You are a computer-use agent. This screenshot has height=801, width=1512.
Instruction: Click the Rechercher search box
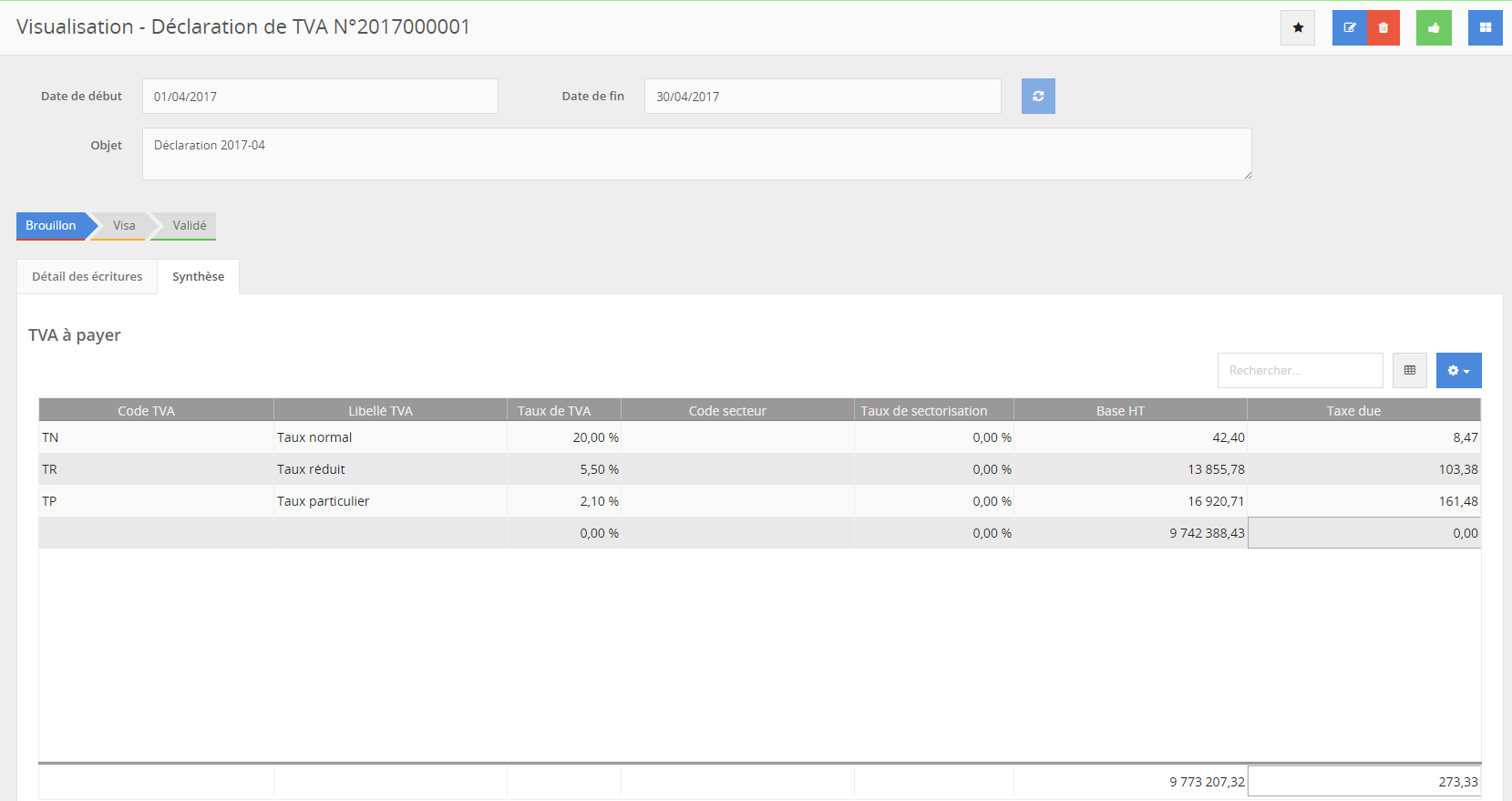pyautogui.click(x=1299, y=371)
